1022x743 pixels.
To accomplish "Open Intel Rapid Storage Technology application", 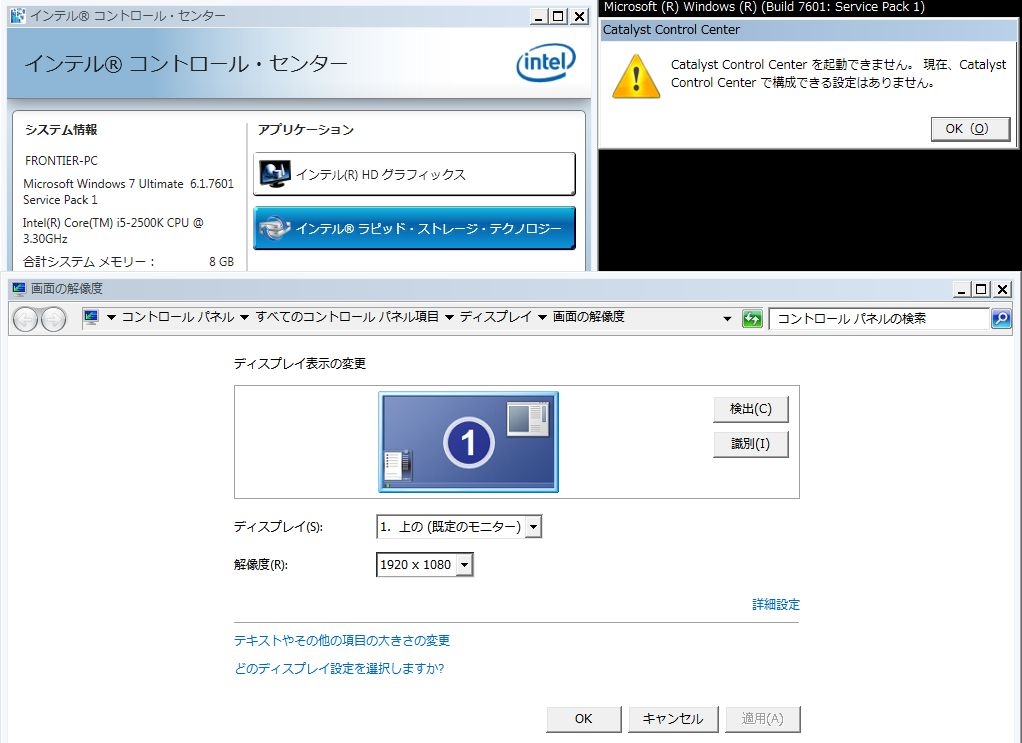I will click(x=414, y=228).
